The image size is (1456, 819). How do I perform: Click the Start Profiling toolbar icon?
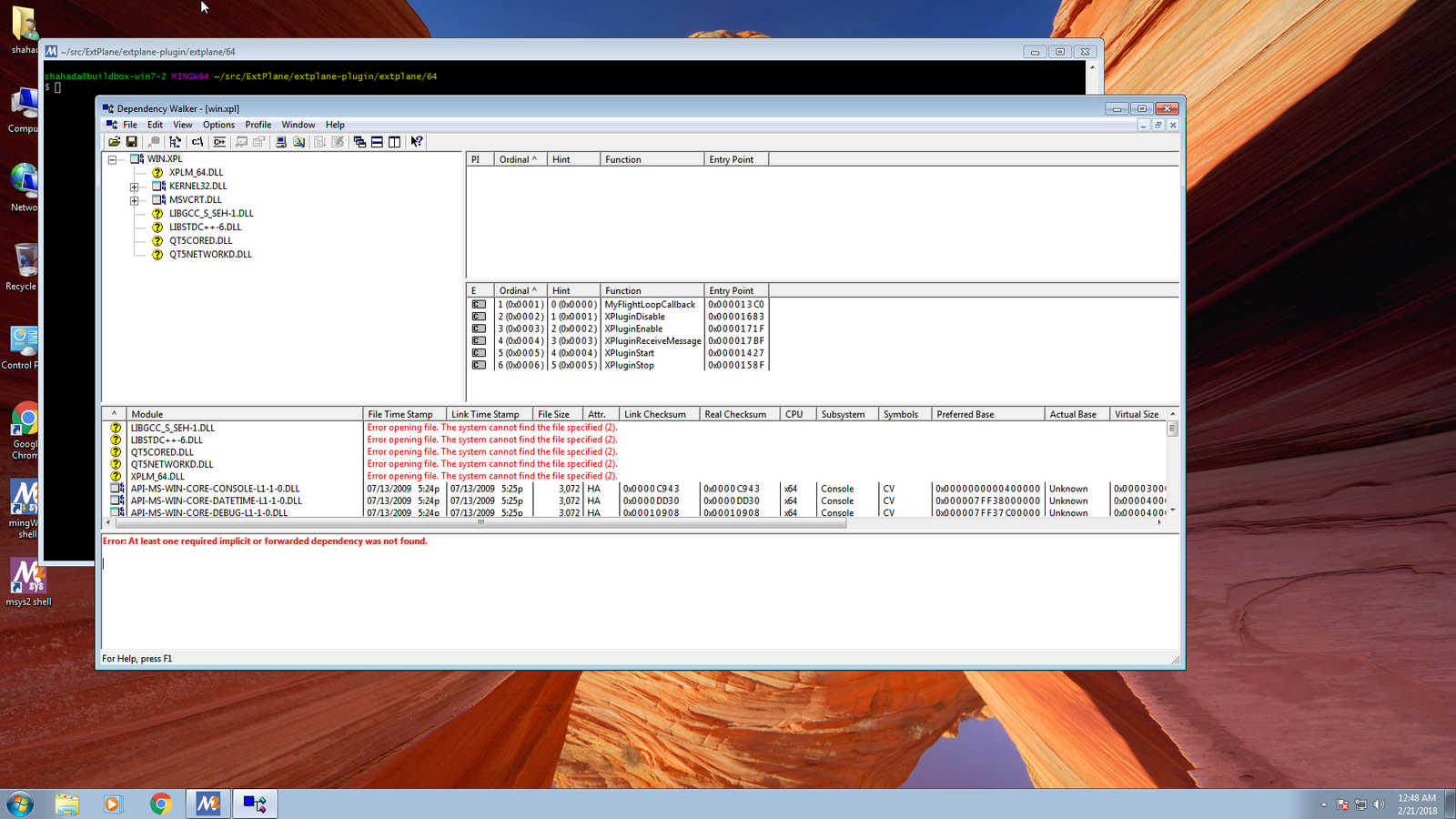(320, 142)
